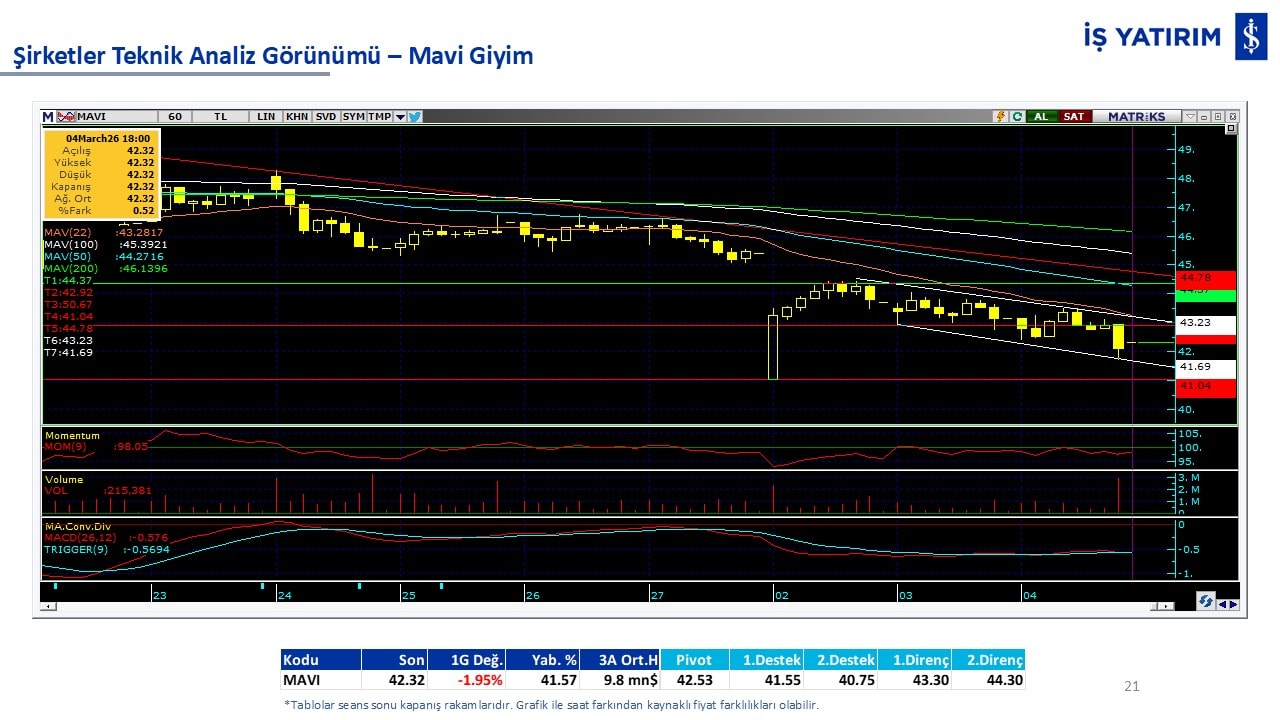Click the horizontal scrollbar right arrow
The height and width of the screenshot is (720, 1280).
[1167, 606]
